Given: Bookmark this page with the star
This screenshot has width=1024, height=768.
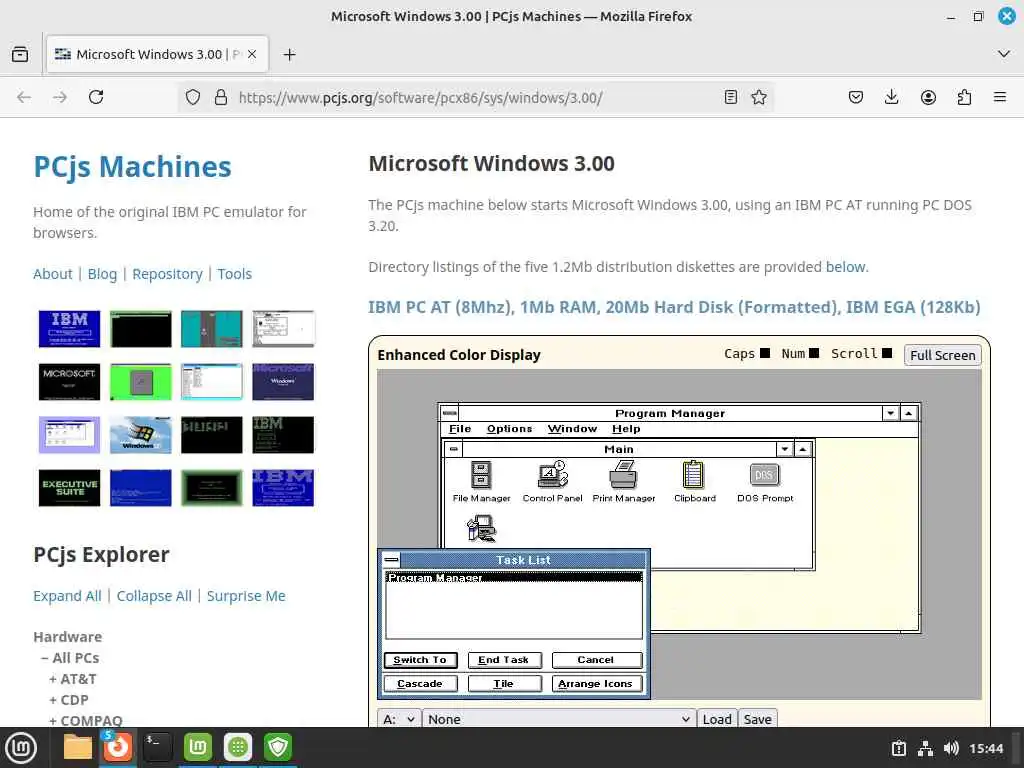Looking at the screenshot, I should (x=759, y=97).
